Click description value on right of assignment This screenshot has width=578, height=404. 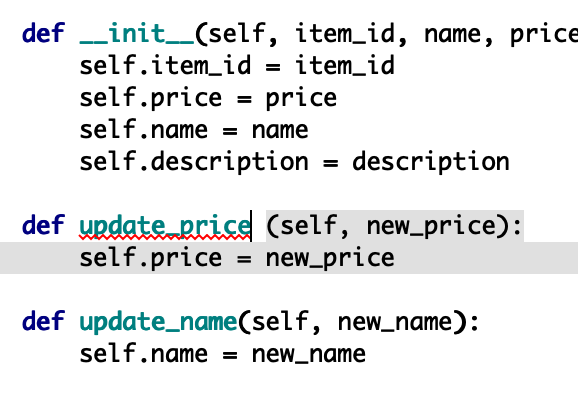[431, 162]
